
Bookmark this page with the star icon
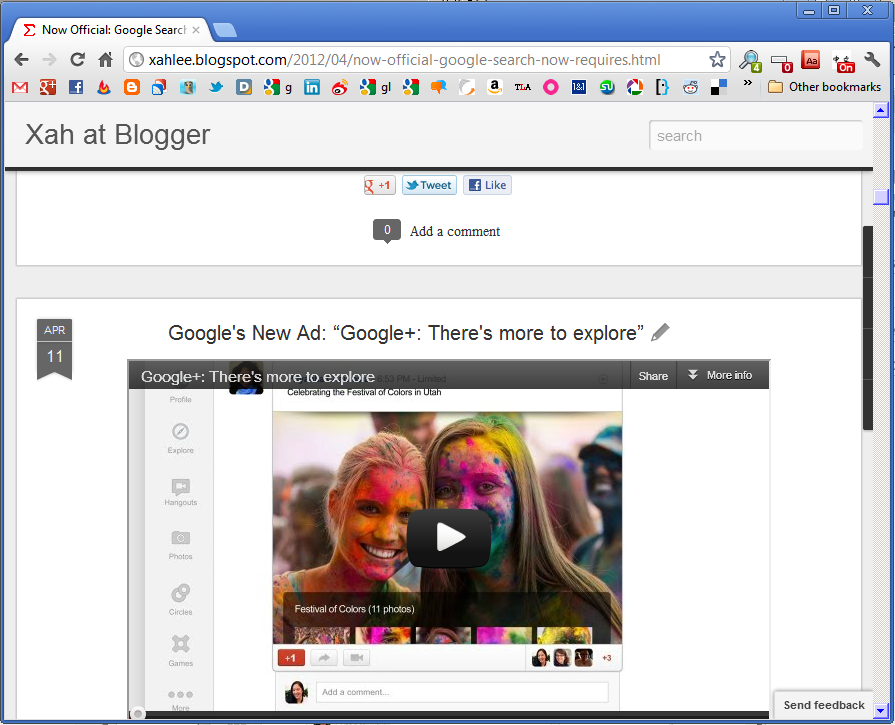click(717, 59)
